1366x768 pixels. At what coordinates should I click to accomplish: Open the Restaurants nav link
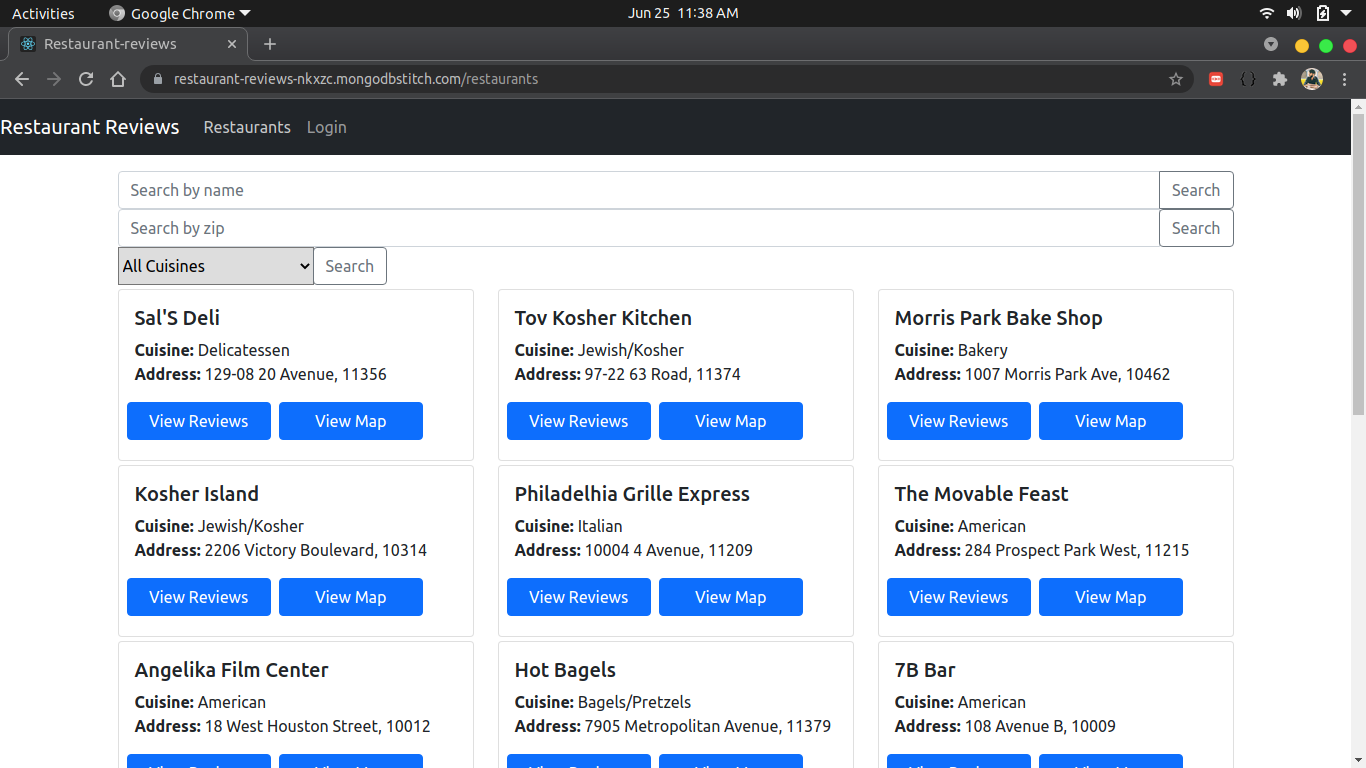[x=247, y=127]
